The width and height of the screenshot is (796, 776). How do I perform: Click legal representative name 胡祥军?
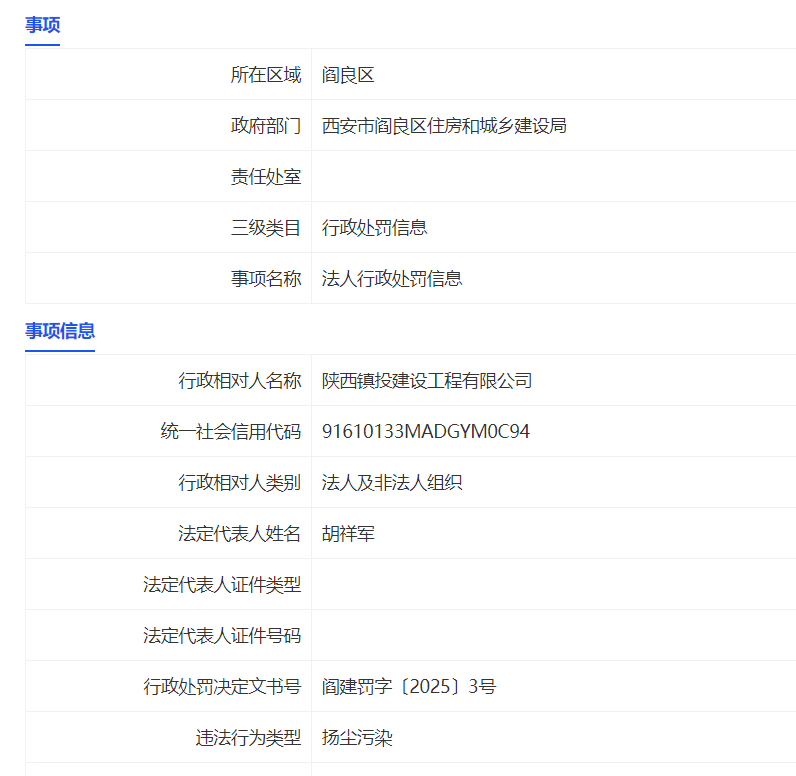click(348, 534)
